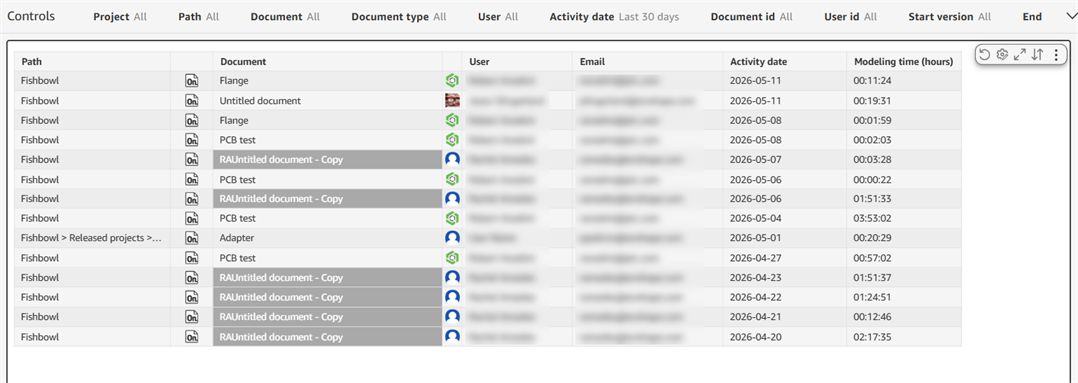Click the document icon in the 03:53:02 row
This screenshot has width=1078, height=383.
coord(192,219)
